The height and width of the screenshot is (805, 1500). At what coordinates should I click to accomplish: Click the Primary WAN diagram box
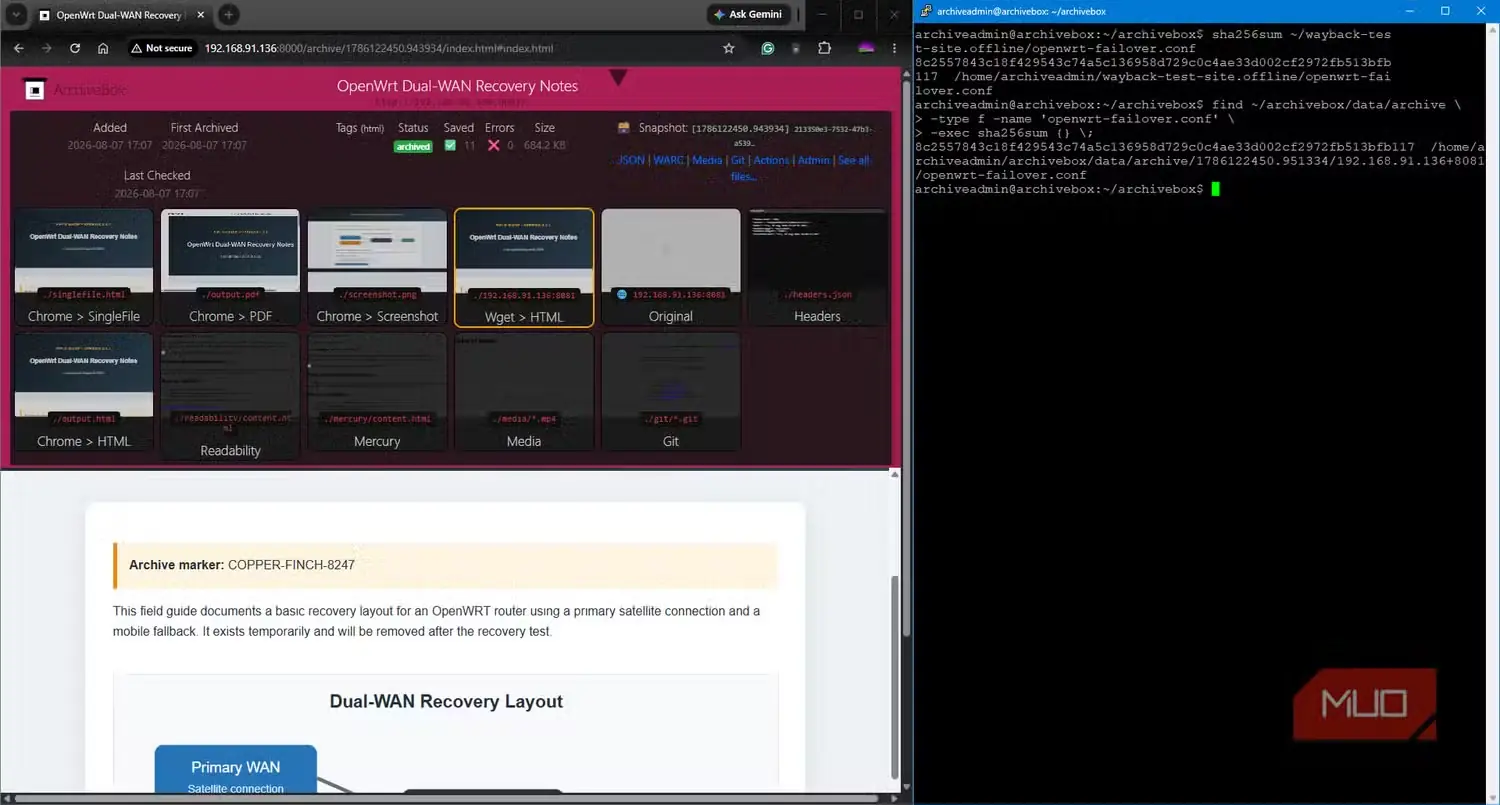click(x=236, y=770)
